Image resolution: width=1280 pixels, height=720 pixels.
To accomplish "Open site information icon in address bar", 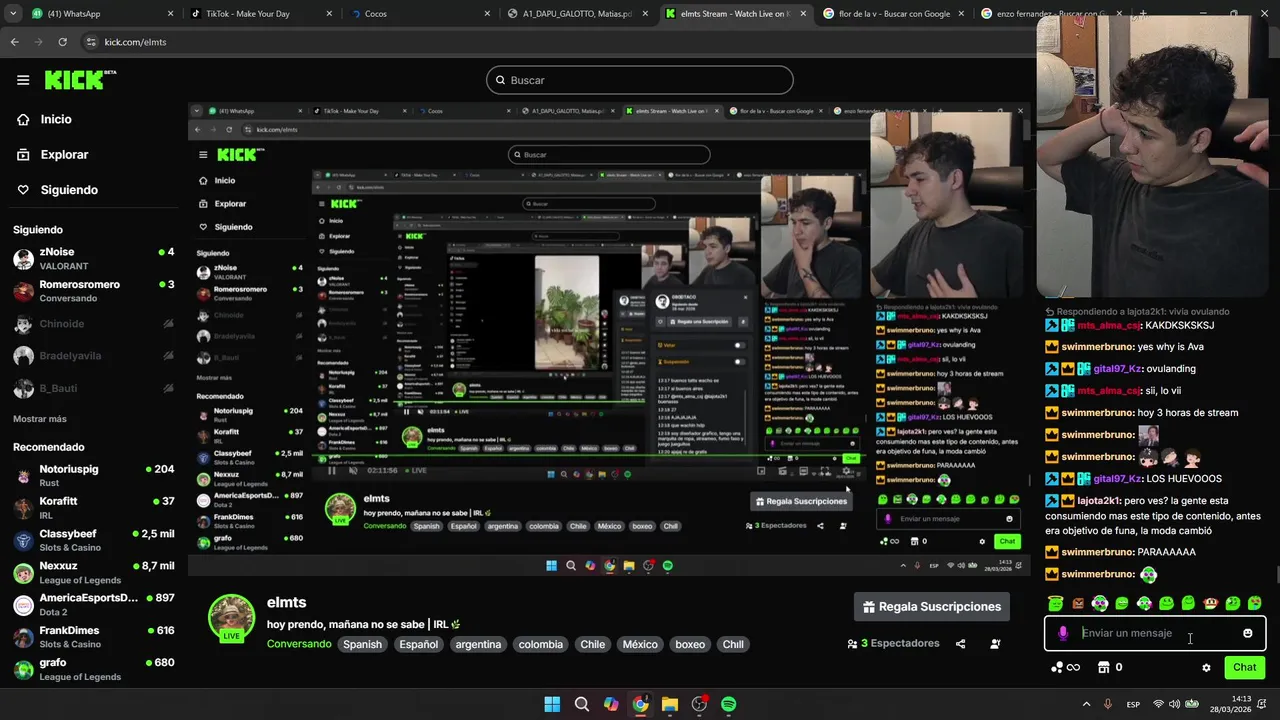I will tap(91, 42).
